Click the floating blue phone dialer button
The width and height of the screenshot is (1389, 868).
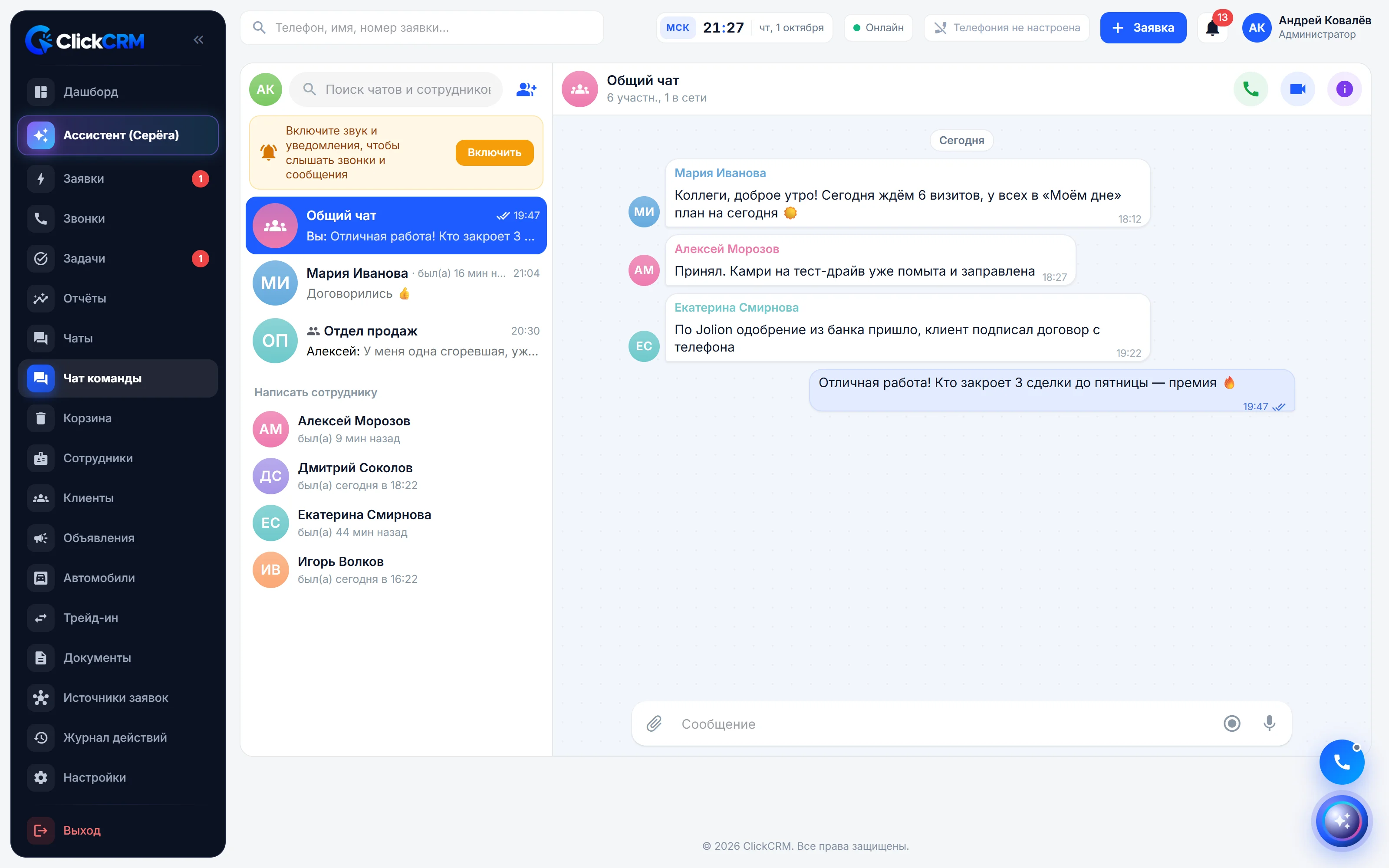(x=1341, y=762)
